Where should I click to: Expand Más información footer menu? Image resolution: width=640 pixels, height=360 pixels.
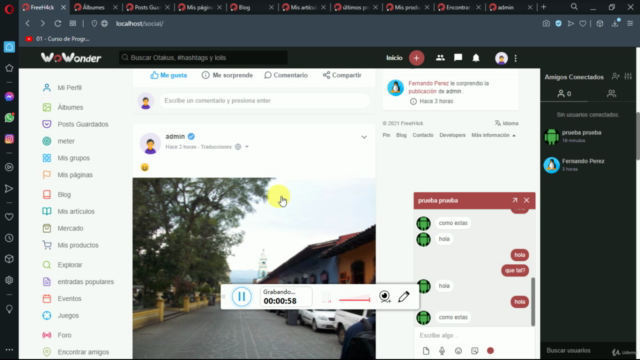pyautogui.click(x=493, y=135)
